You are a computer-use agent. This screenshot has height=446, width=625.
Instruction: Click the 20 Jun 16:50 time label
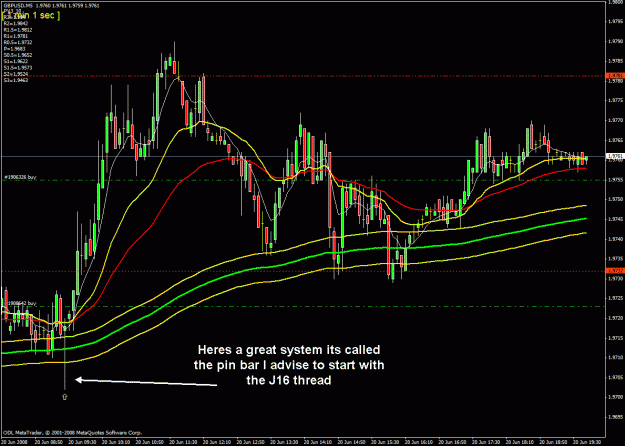453,442
